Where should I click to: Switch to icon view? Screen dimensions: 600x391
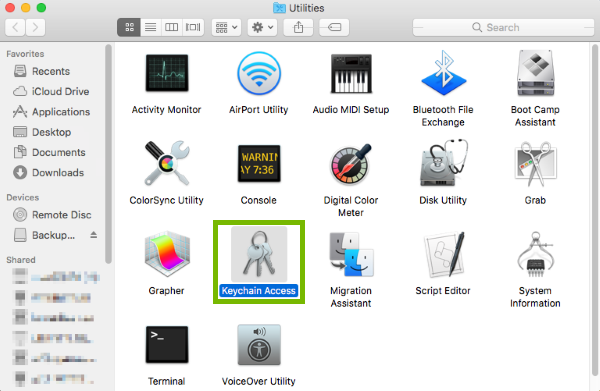129,28
